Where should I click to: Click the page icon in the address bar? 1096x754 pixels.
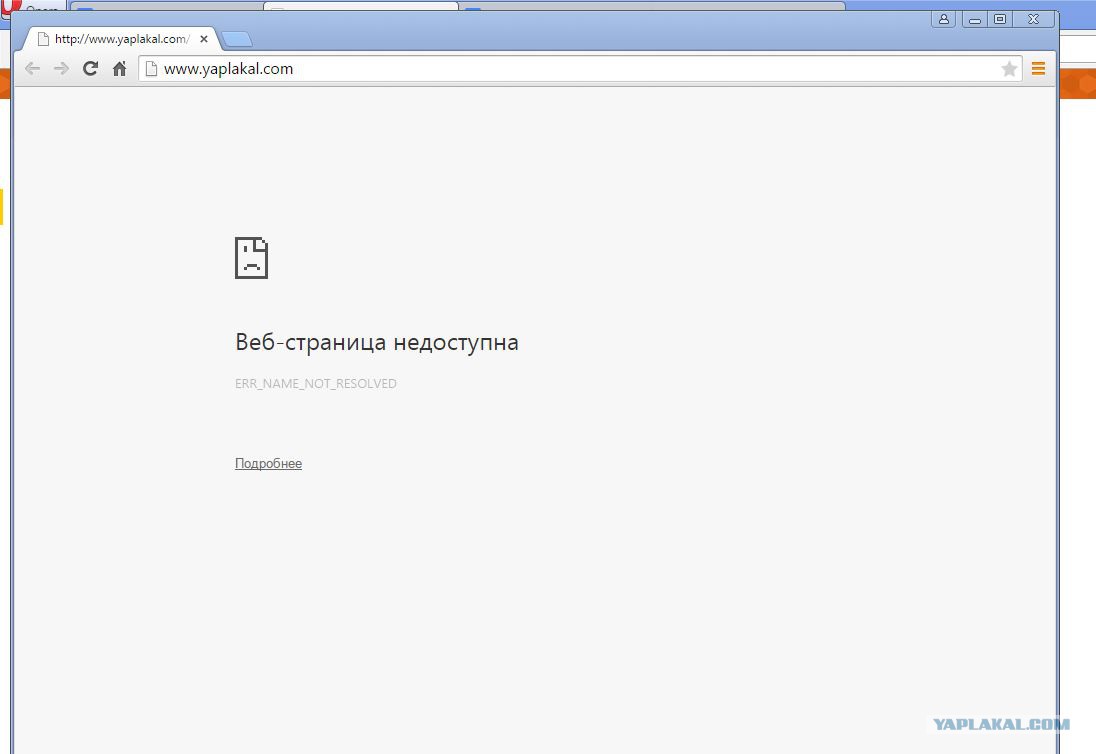click(x=151, y=68)
